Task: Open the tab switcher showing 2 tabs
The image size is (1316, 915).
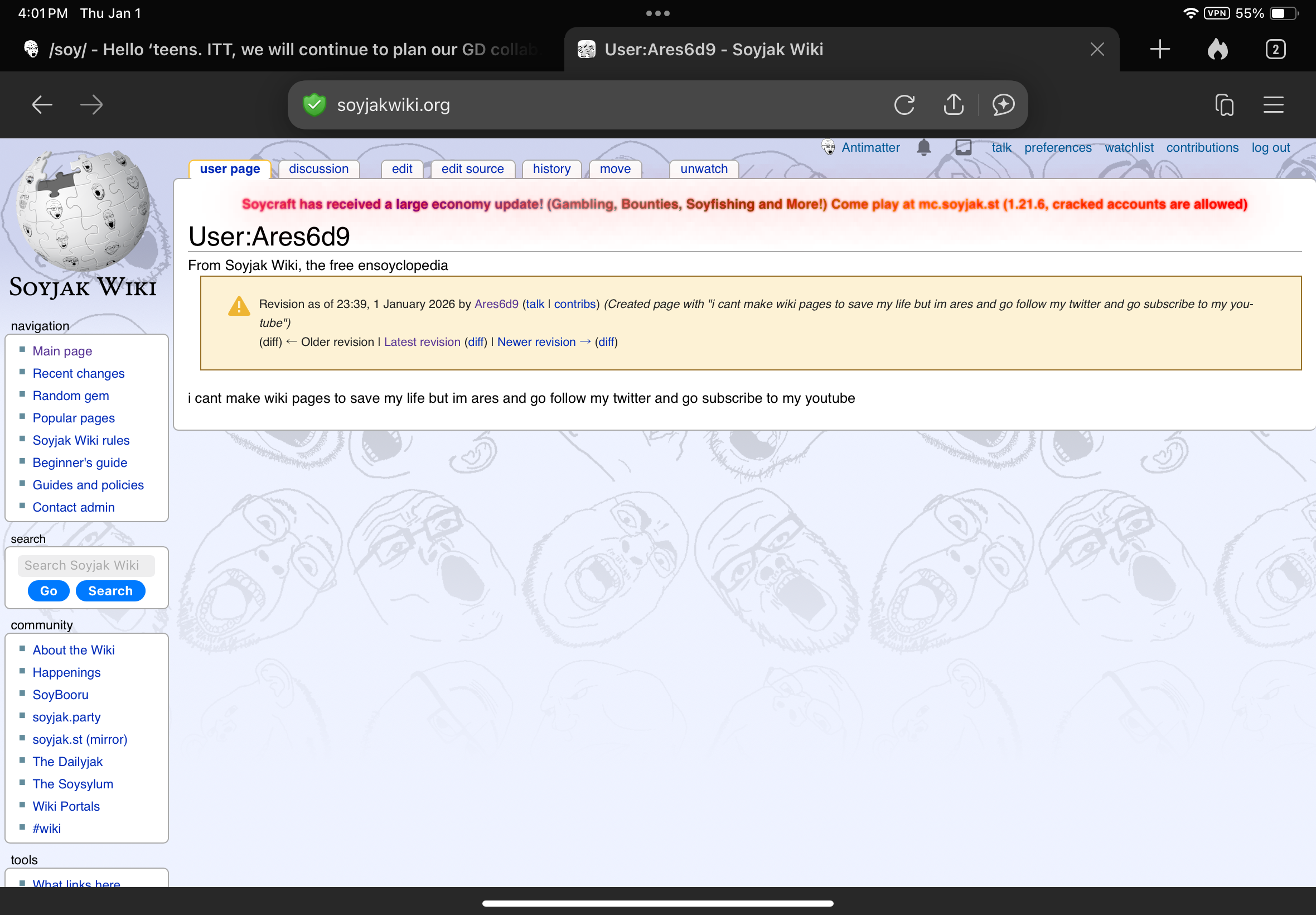Action: pyautogui.click(x=1275, y=49)
